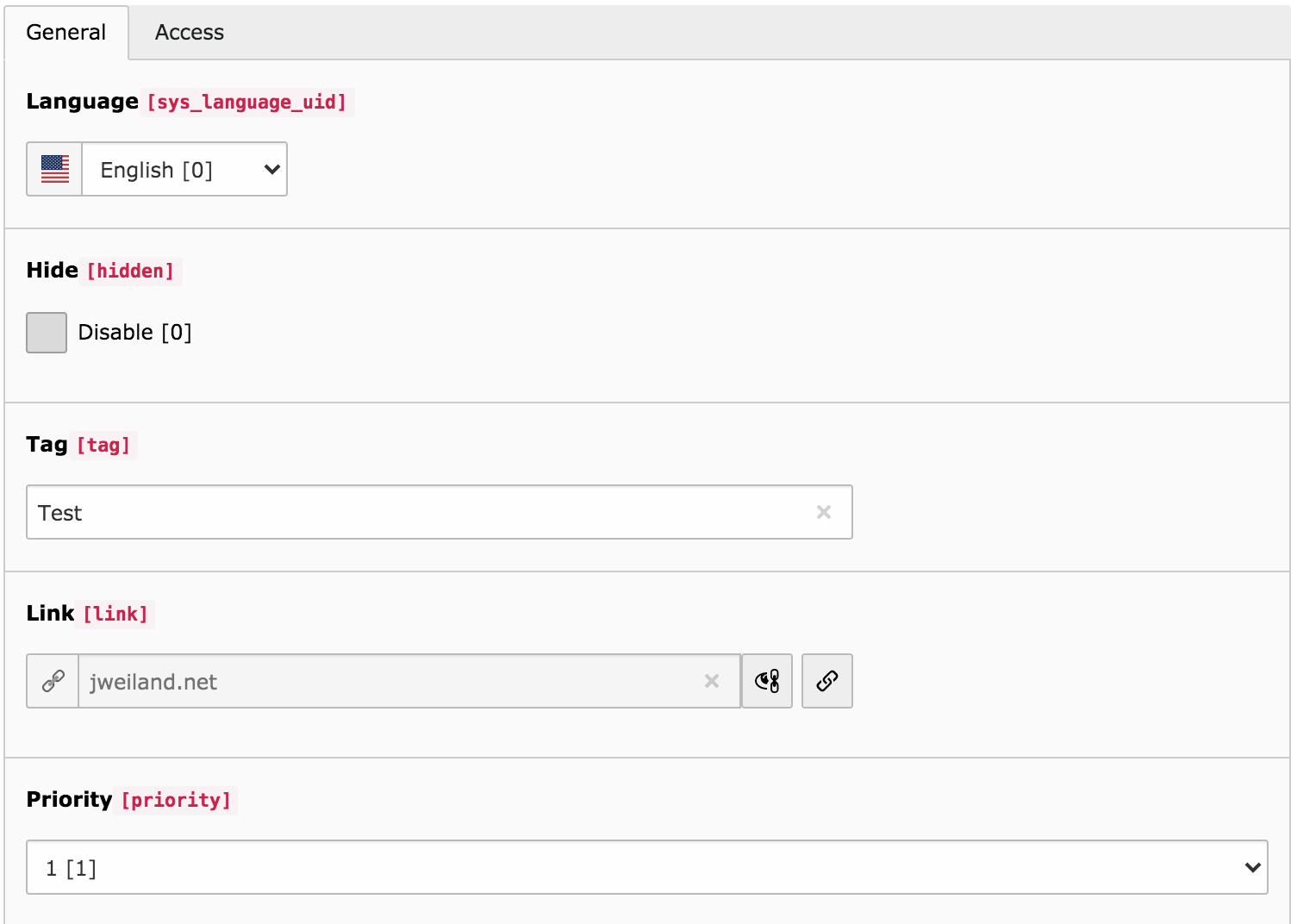The image size is (1291, 924).
Task: Click the [hidden] field name tag
Action: [x=130, y=272]
